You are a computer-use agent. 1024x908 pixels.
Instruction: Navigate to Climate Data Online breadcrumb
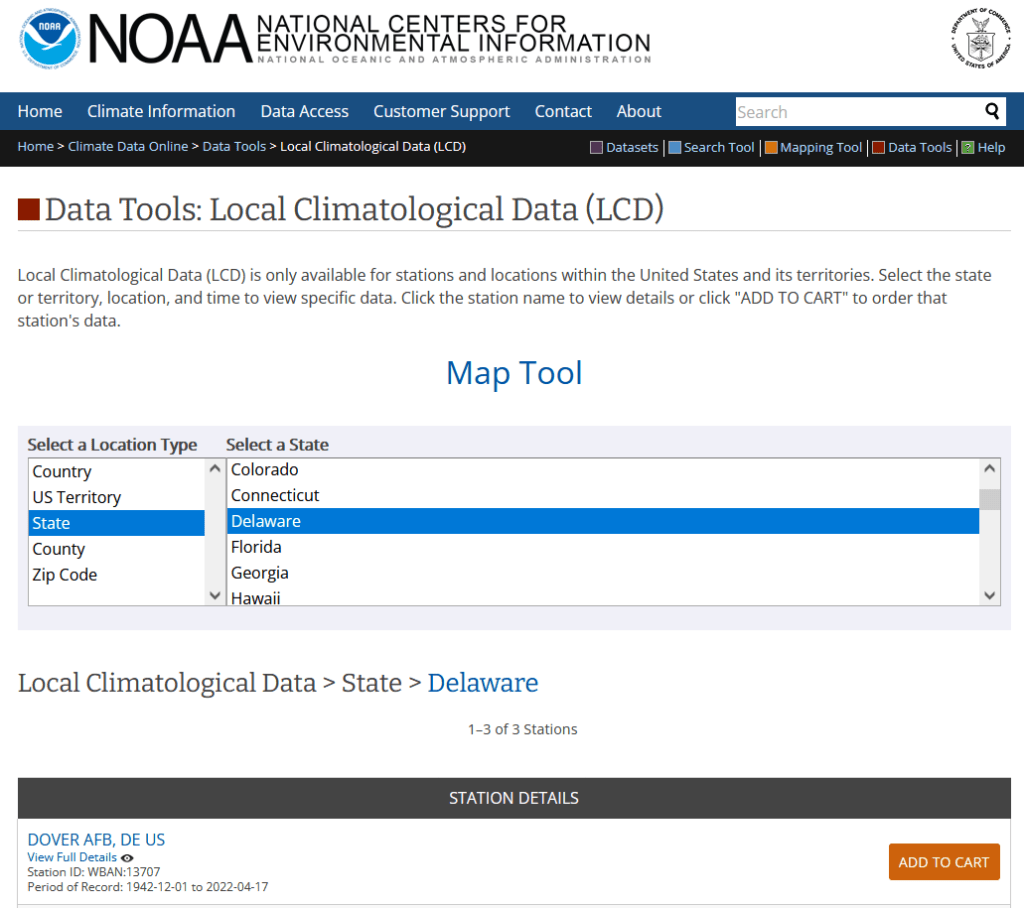coord(128,146)
